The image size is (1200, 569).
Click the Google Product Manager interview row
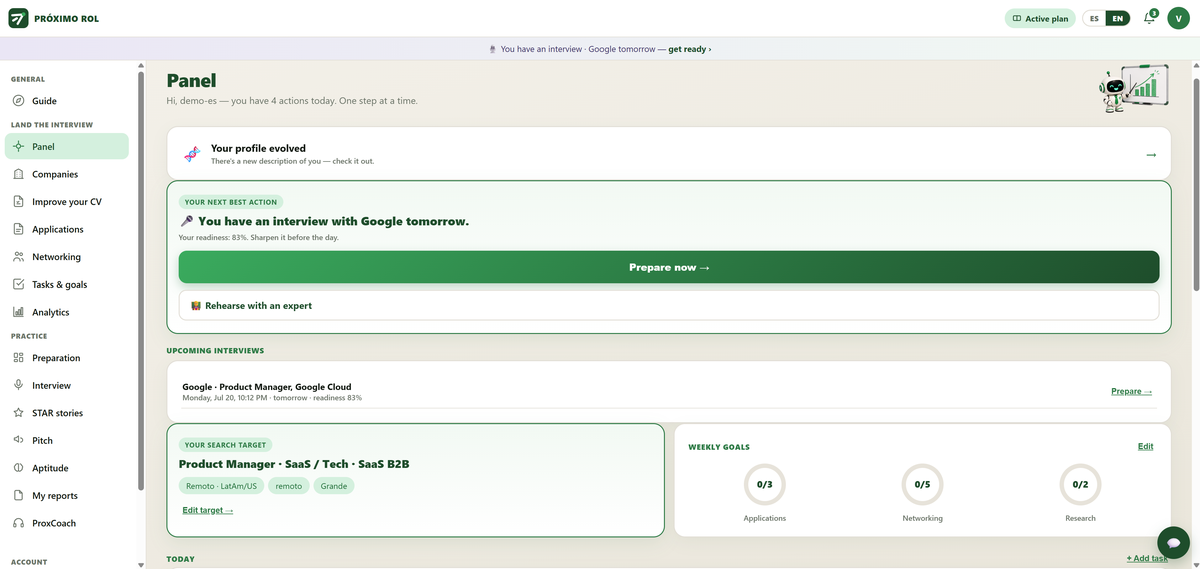pyautogui.click(x=669, y=391)
